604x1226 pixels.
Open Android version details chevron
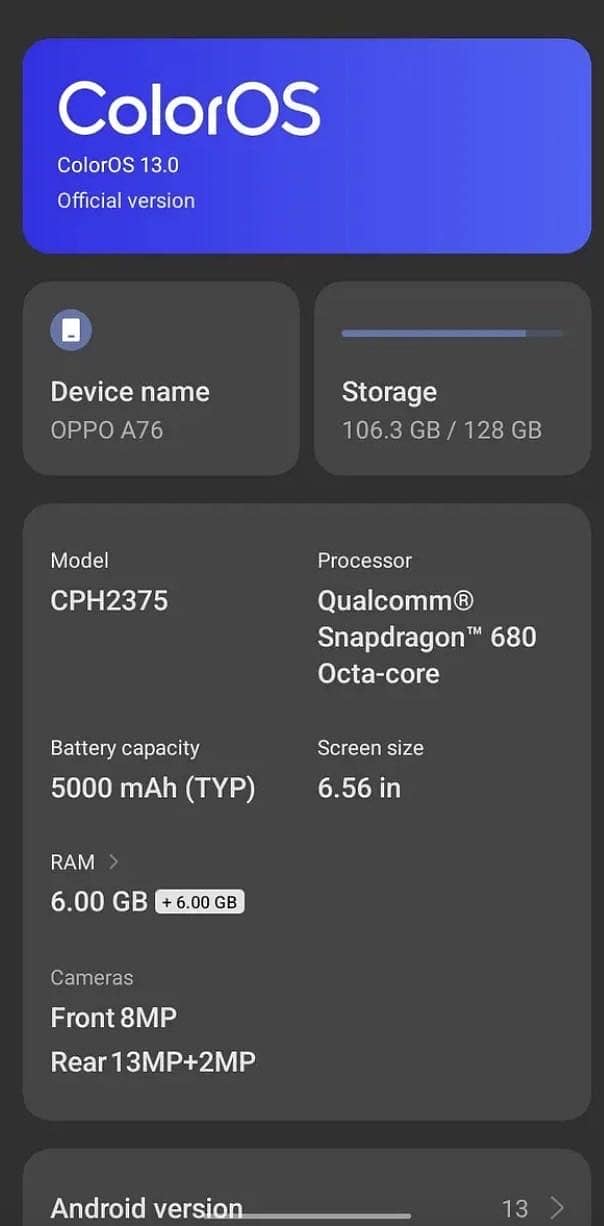point(557,1208)
